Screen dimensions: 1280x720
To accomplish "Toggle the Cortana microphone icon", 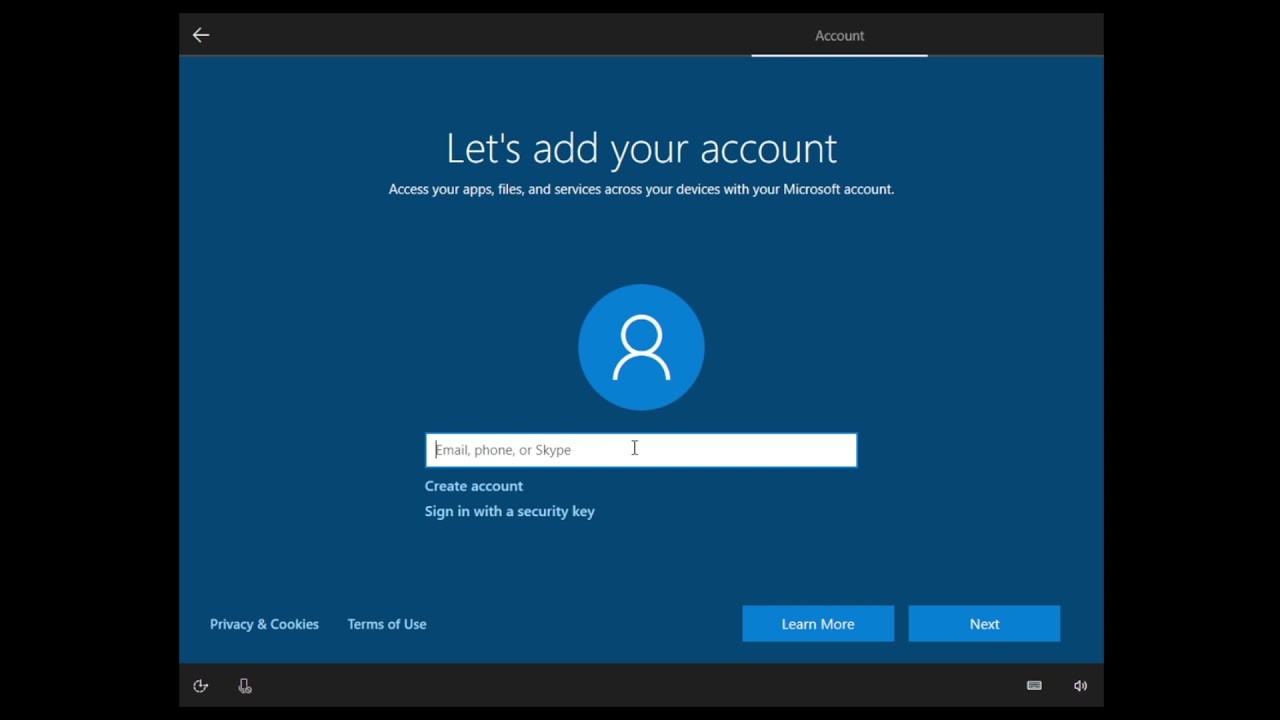I will (x=245, y=686).
